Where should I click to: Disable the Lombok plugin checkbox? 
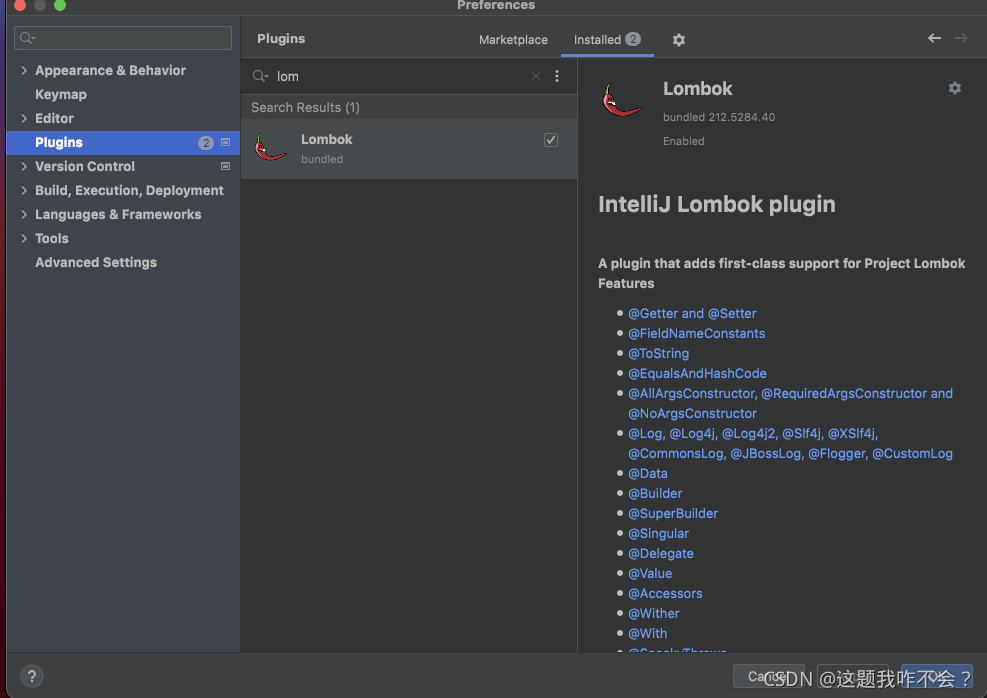click(551, 140)
